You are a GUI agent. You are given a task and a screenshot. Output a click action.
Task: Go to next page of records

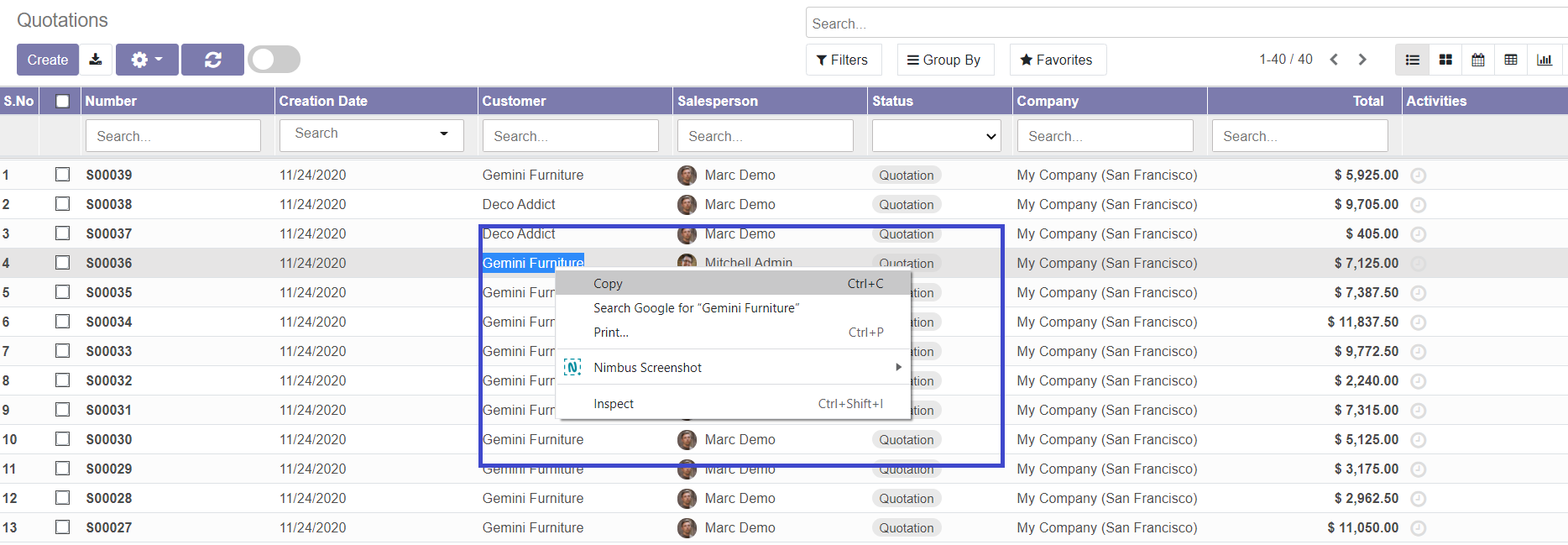[1362, 60]
